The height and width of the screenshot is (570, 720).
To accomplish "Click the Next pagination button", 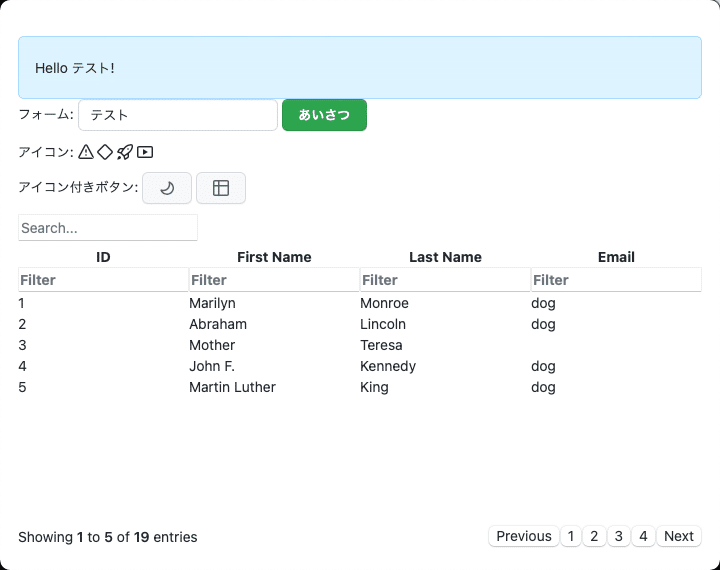I will pyautogui.click(x=679, y=536).
